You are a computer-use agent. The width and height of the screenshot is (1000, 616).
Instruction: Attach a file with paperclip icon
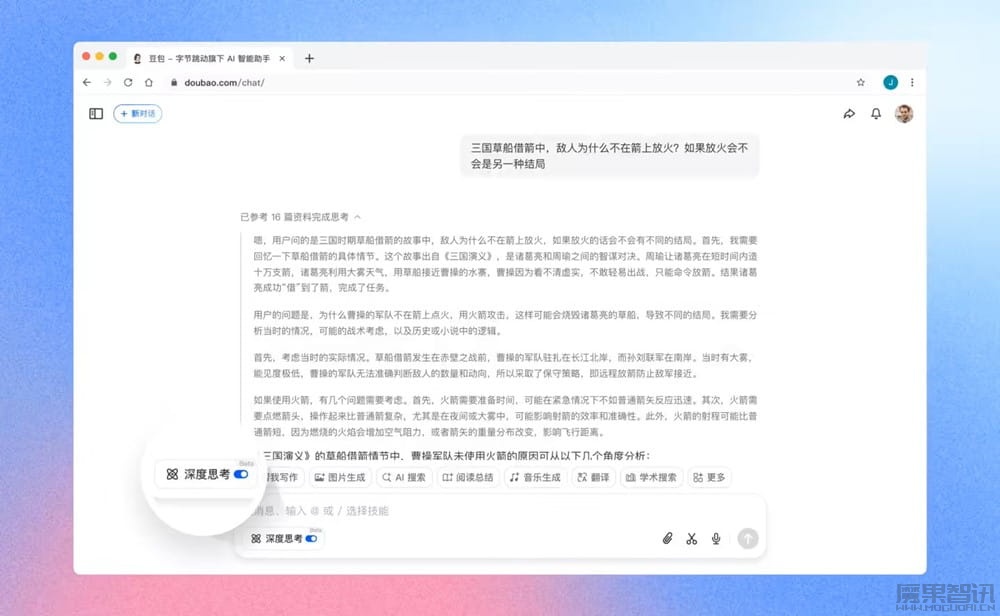[x=667, y=539]
